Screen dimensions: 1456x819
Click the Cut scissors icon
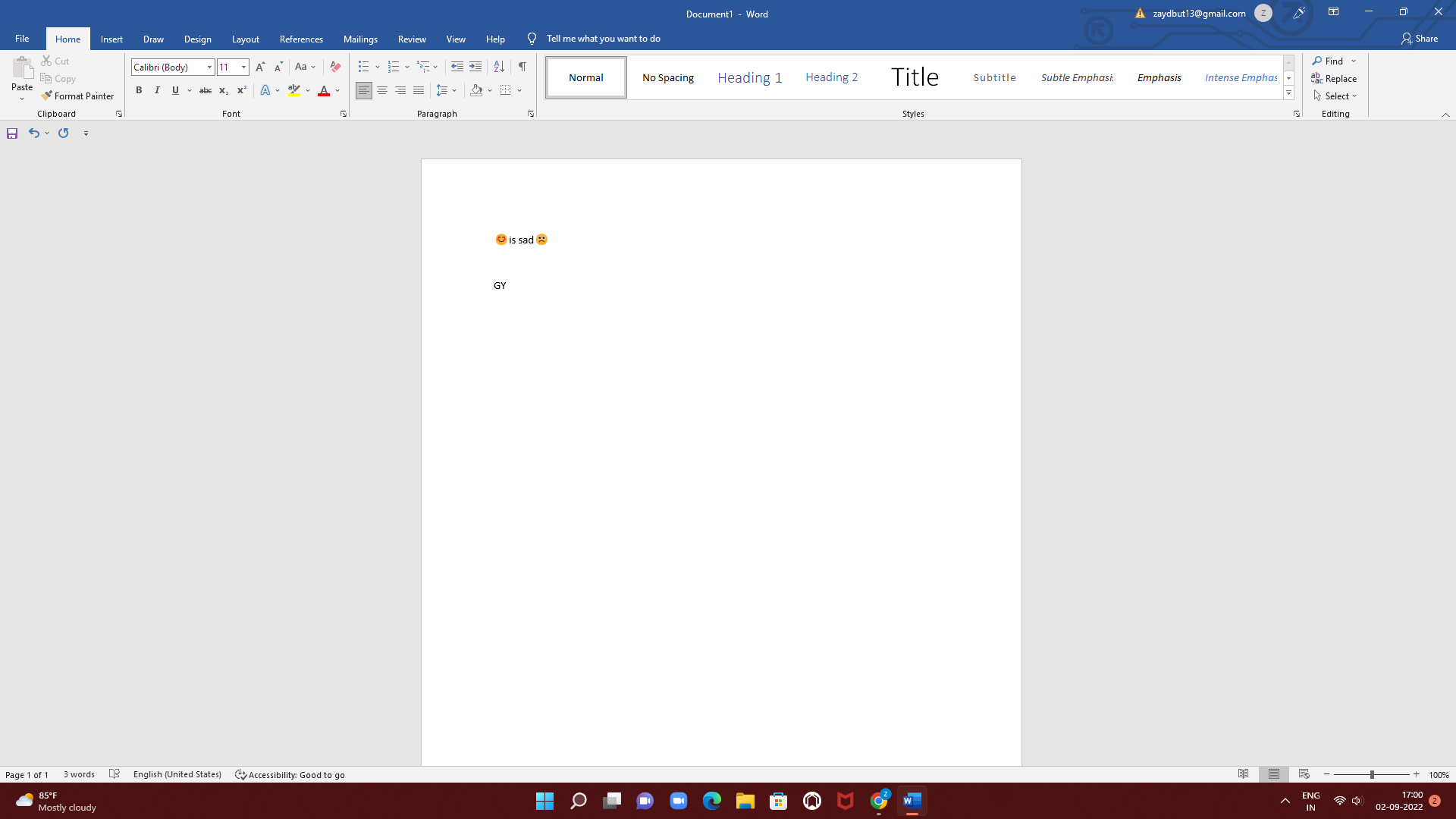47,61
